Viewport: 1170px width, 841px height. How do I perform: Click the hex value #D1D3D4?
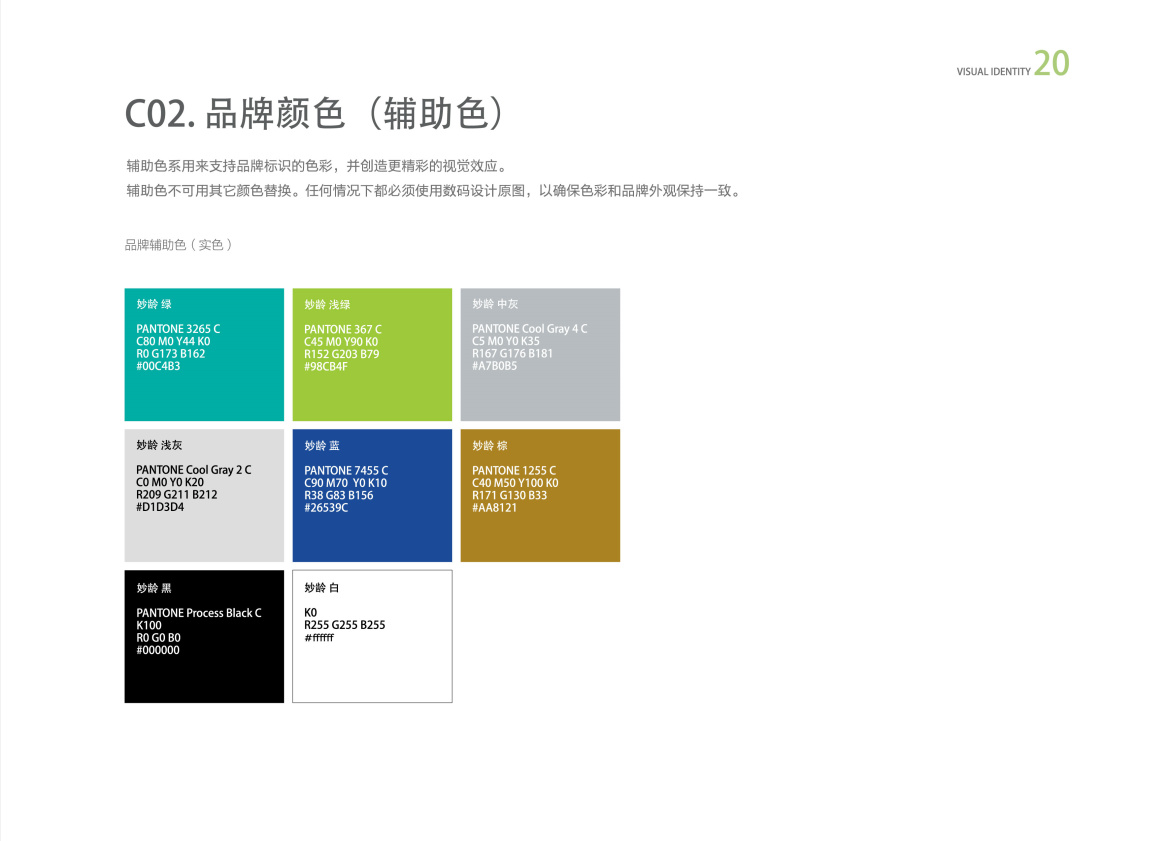160,507
